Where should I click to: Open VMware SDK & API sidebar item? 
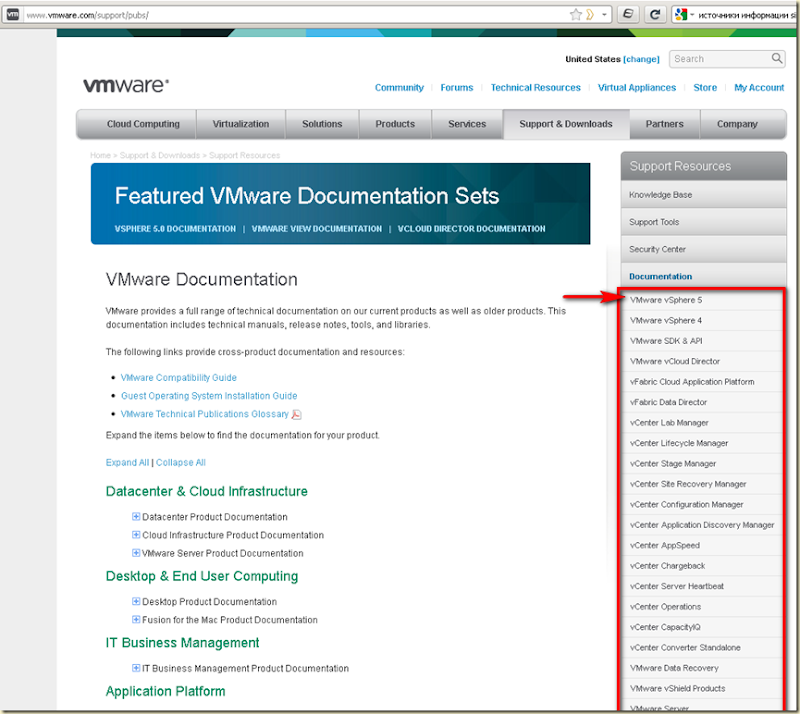(702, 341)
